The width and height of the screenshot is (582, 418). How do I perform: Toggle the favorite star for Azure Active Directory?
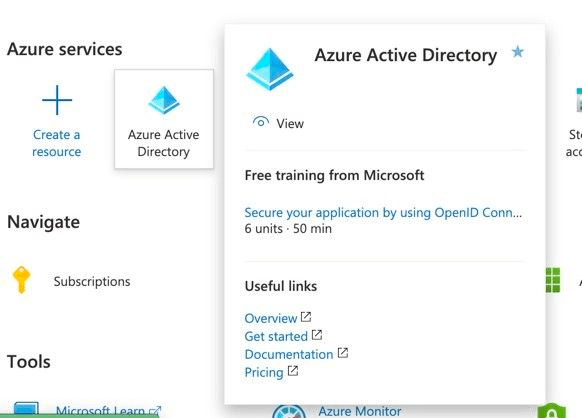pyautogui.click(x=518, y=52)
